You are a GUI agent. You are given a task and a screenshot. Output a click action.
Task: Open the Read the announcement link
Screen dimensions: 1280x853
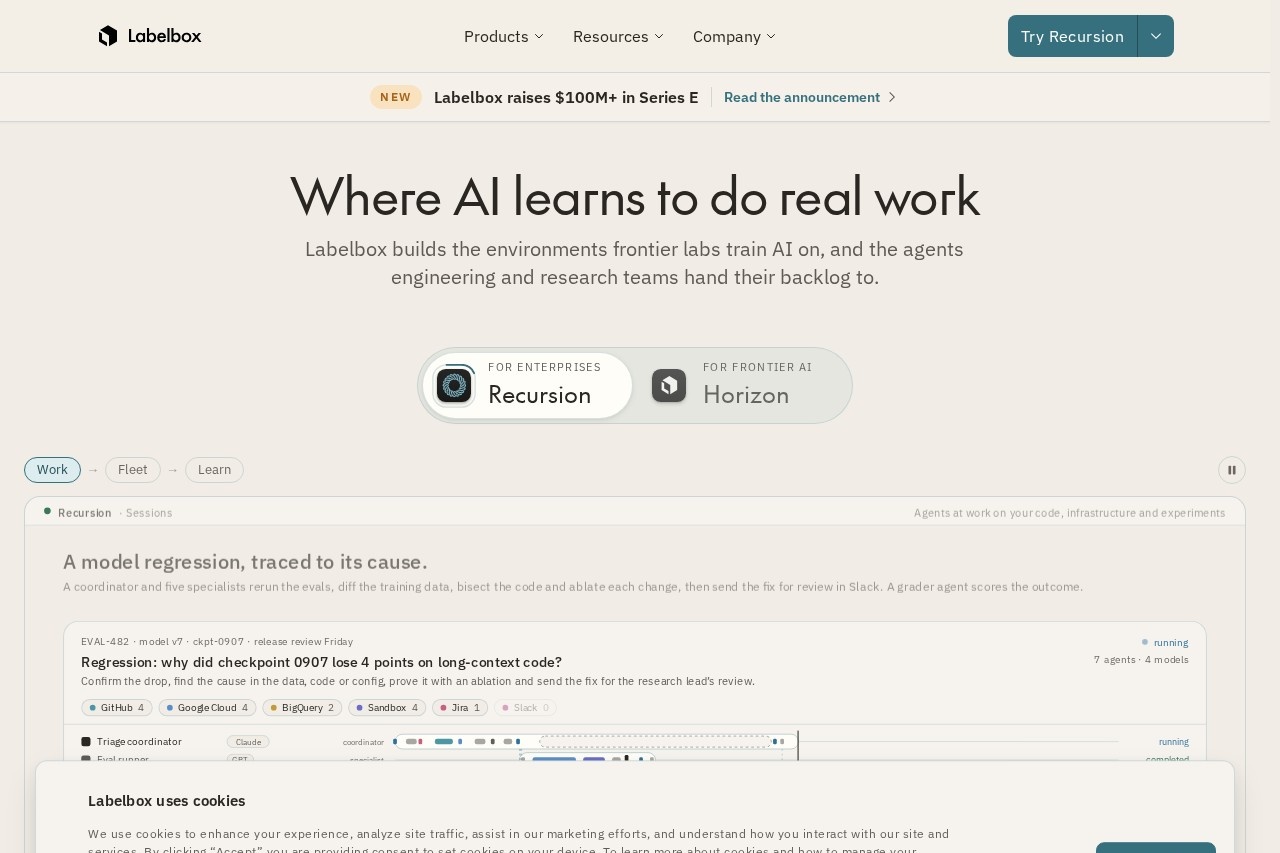(x=810, y=97)
